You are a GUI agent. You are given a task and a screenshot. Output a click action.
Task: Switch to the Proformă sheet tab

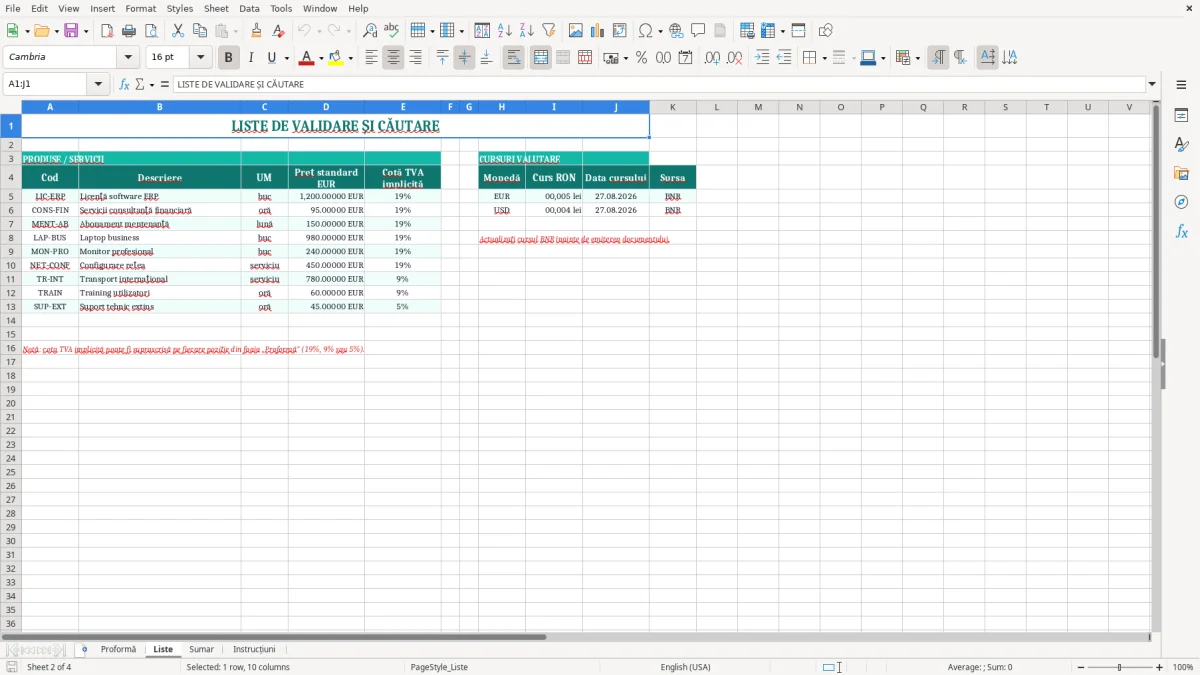pyautogui.click(x=118, y=649)
